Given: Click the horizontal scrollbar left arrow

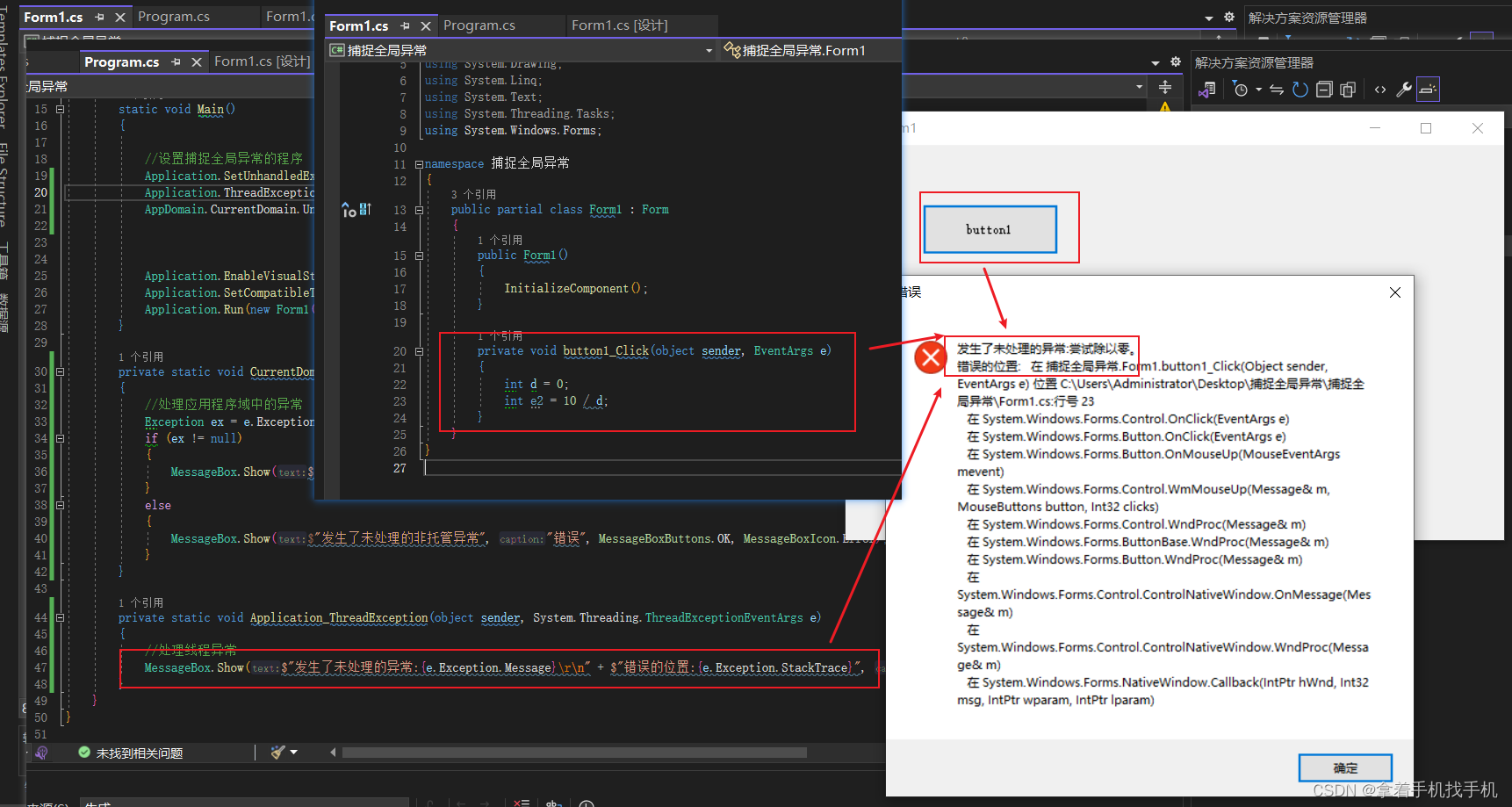Looking at the screenshot, I should click(x=333, y=753).
